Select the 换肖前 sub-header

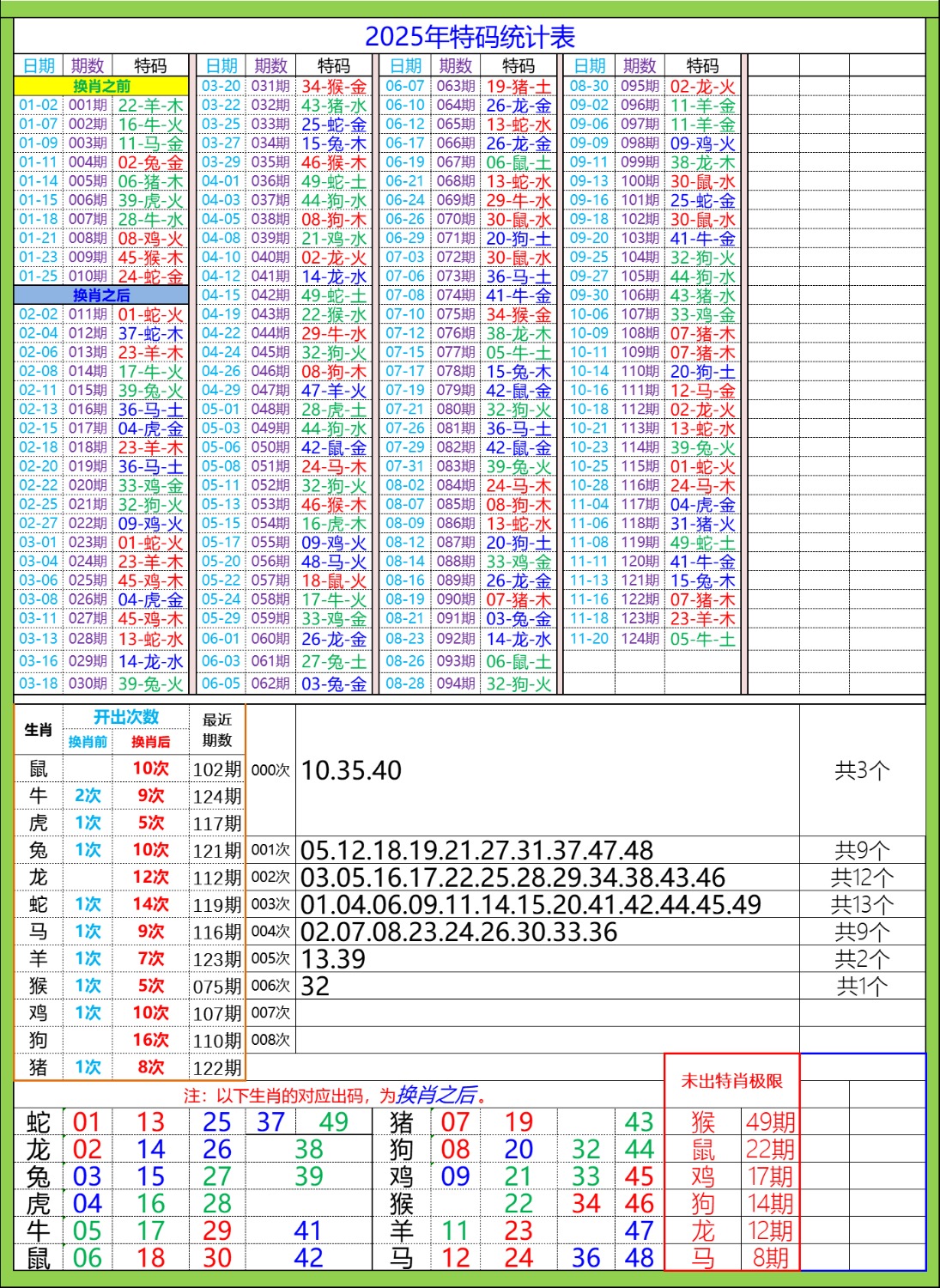pyautogui.click(x=88, y=742)
